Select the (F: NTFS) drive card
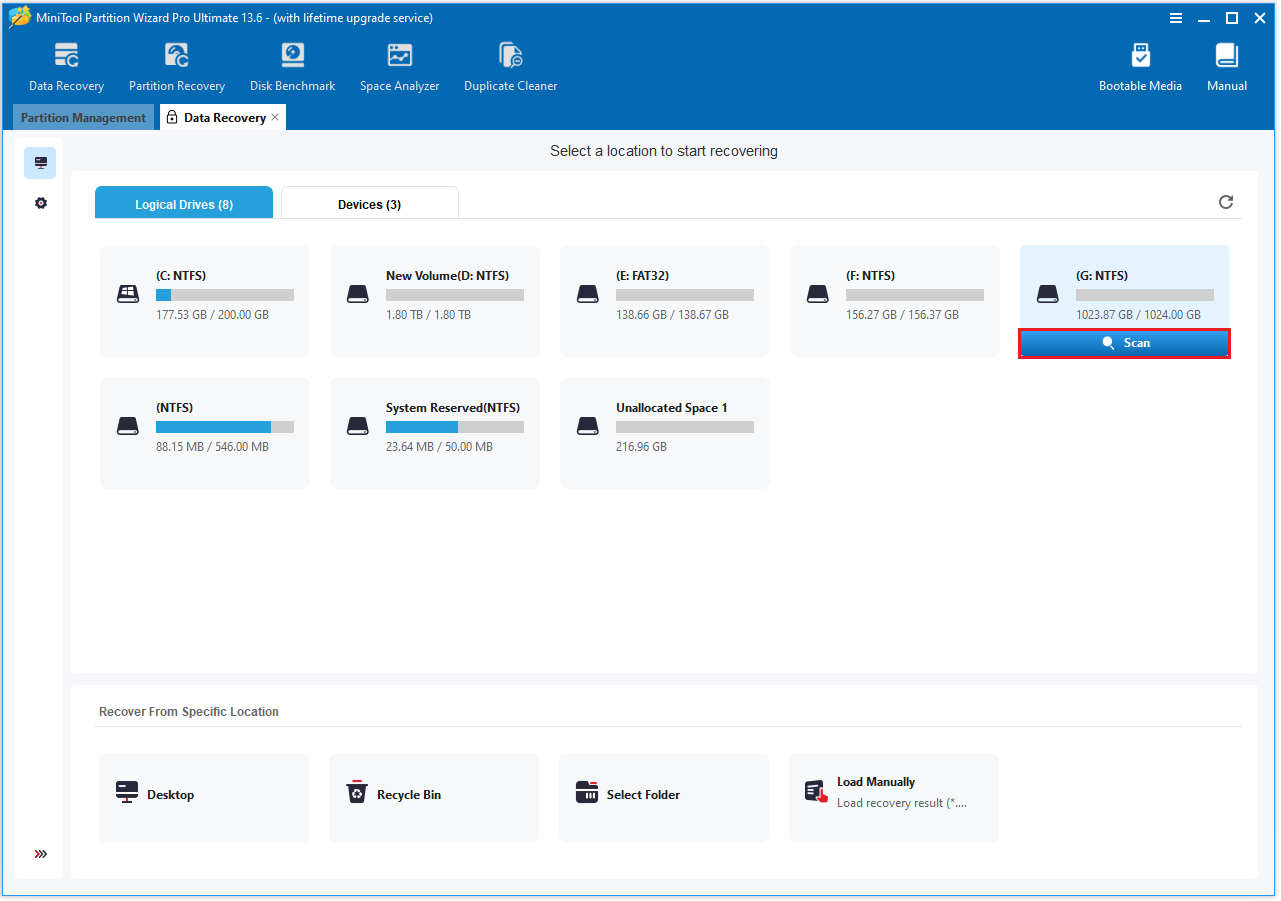This screenshot has height=901, width=1281. (x=895, y=301)
